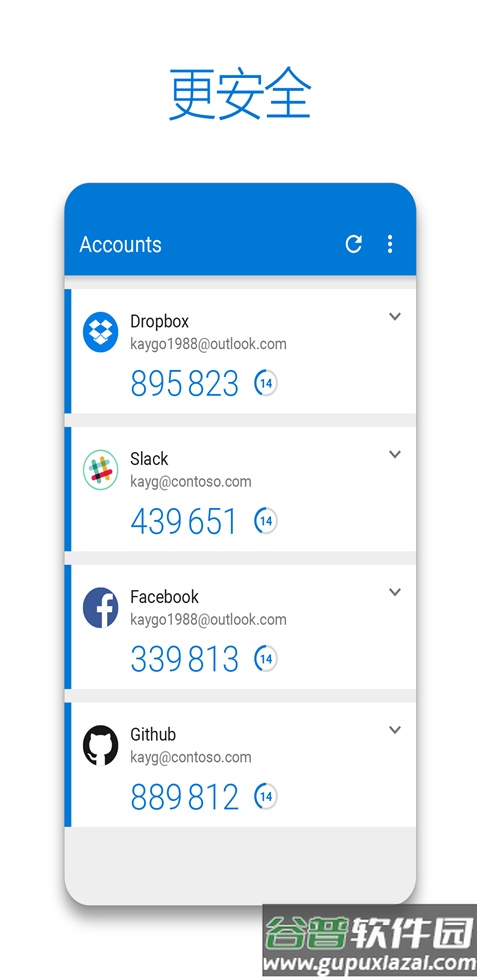Image resolution: width=480 pixels, height=980 pixels.
Task: Tap the Dropbox logo icon
Action: (x=101, y=332)
